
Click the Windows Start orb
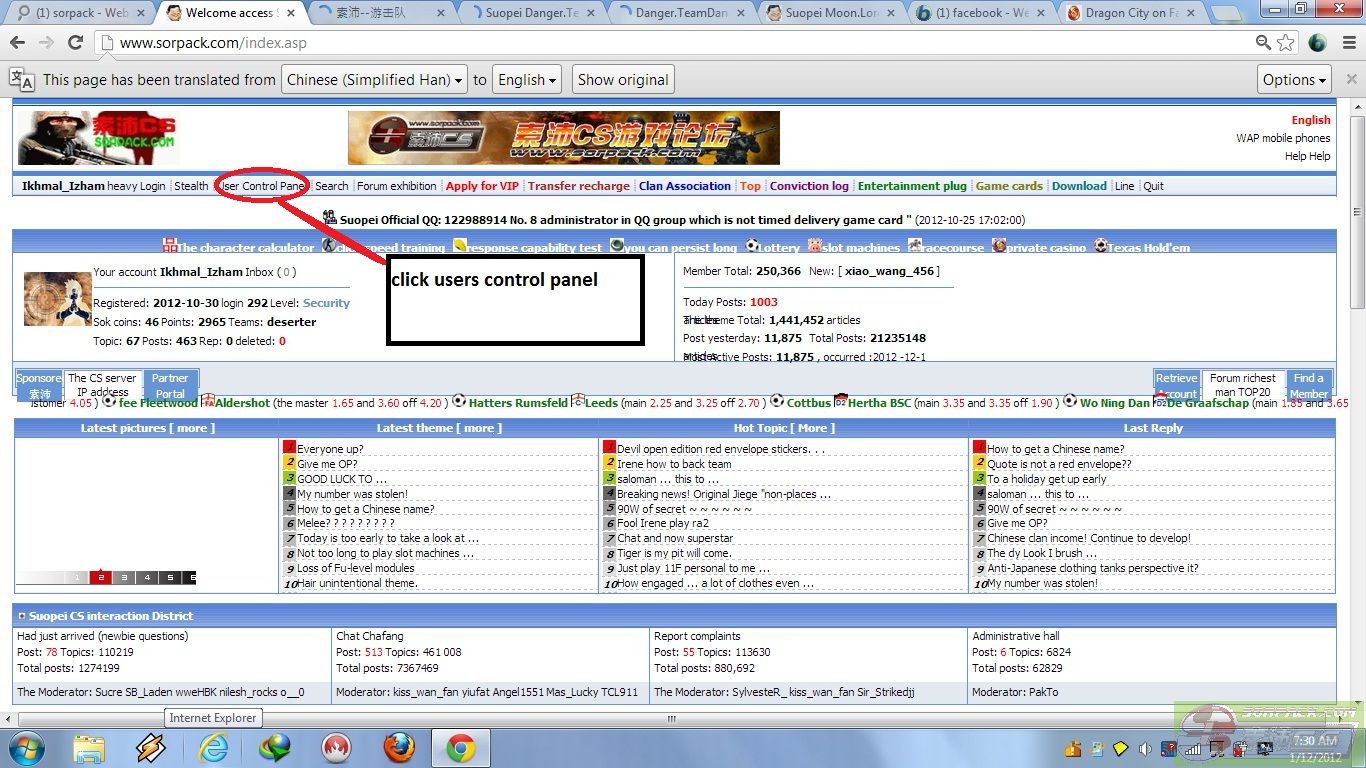coord(26,747)
